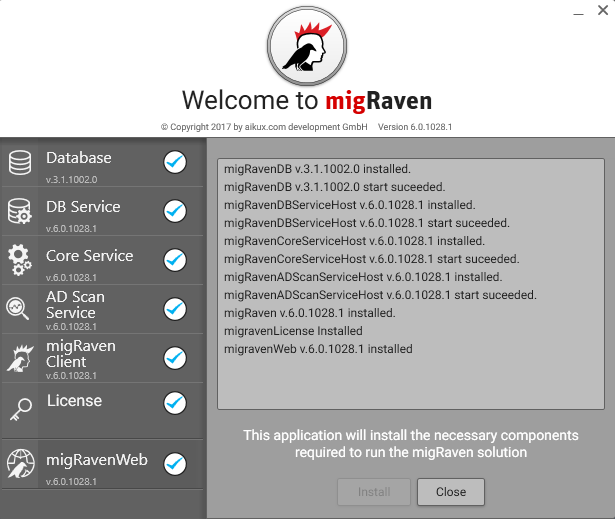The height and width of the screenshot is (519, 615).
Task: Select the migRavenWeb component label
Action: (x=97, y=460)
